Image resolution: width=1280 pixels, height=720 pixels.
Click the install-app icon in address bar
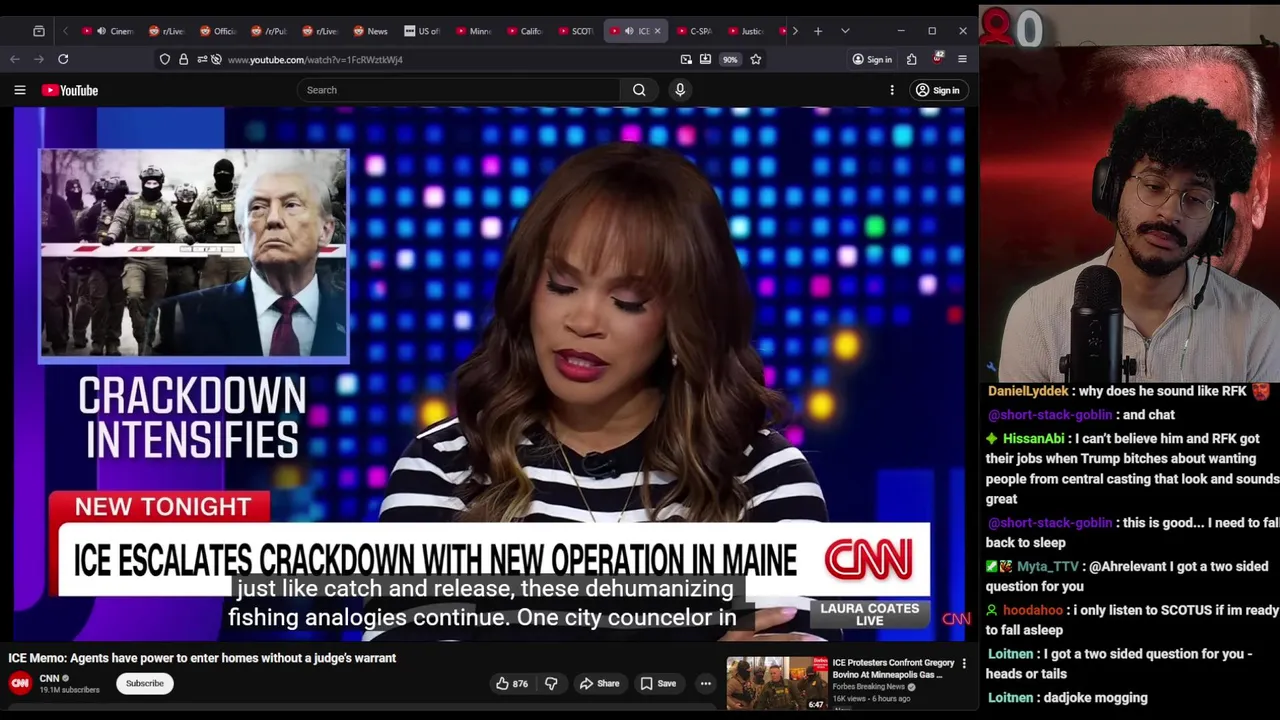pos(706,59)
